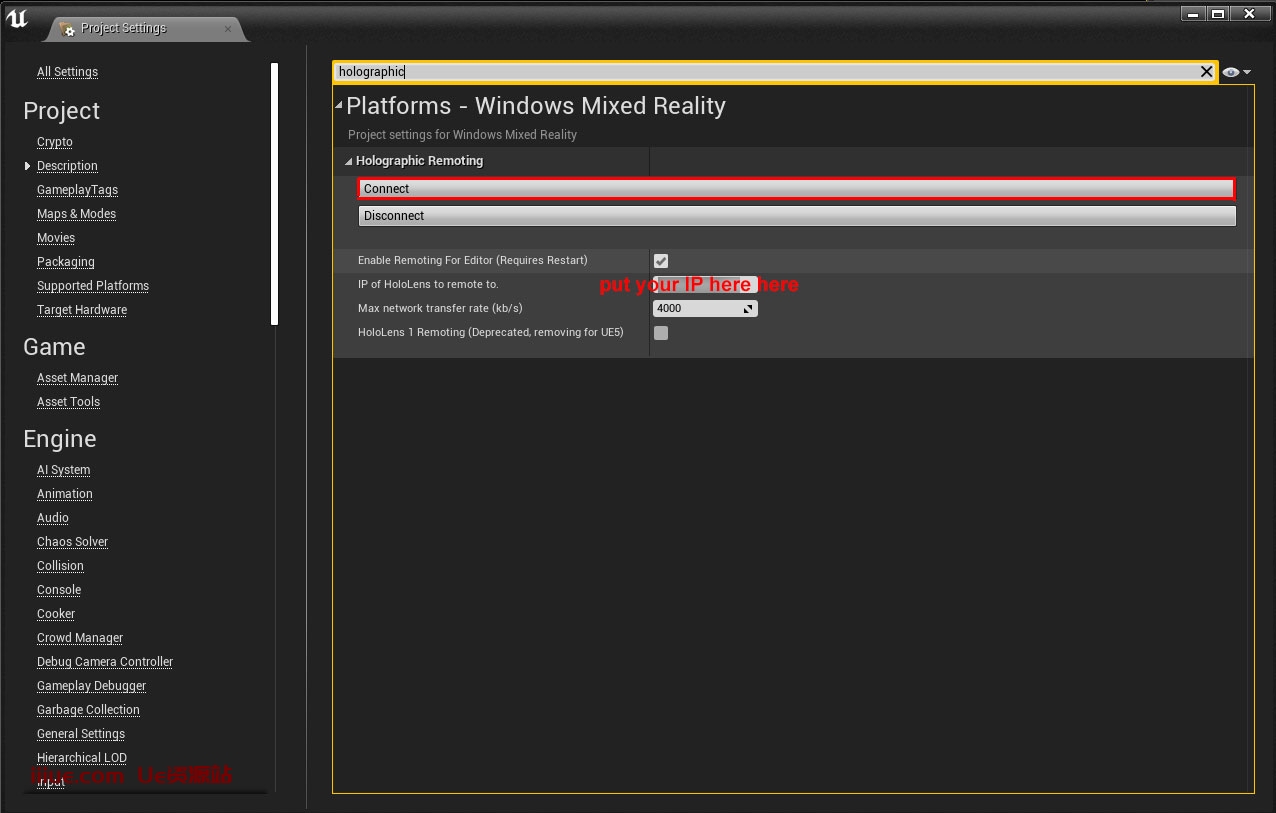The width and height of the screenshot is (1276, 813).
Task: Expand the Description category arrow
Action: [x=28, y=166]
